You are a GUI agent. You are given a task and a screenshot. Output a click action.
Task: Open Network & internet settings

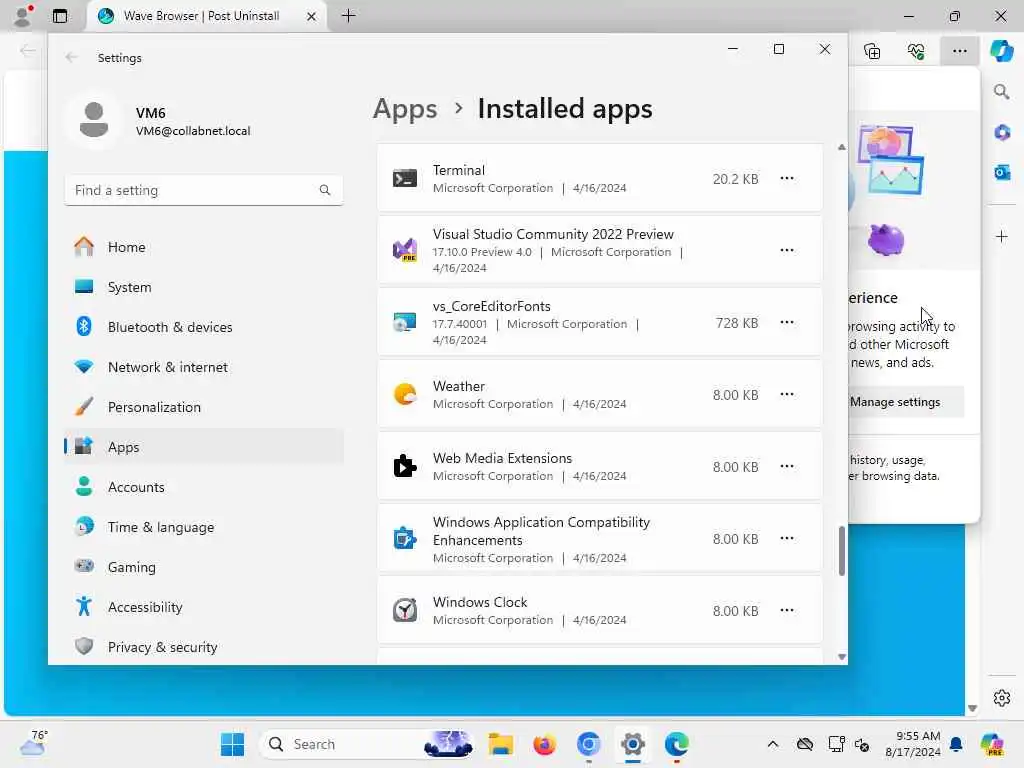click(204, 367)
